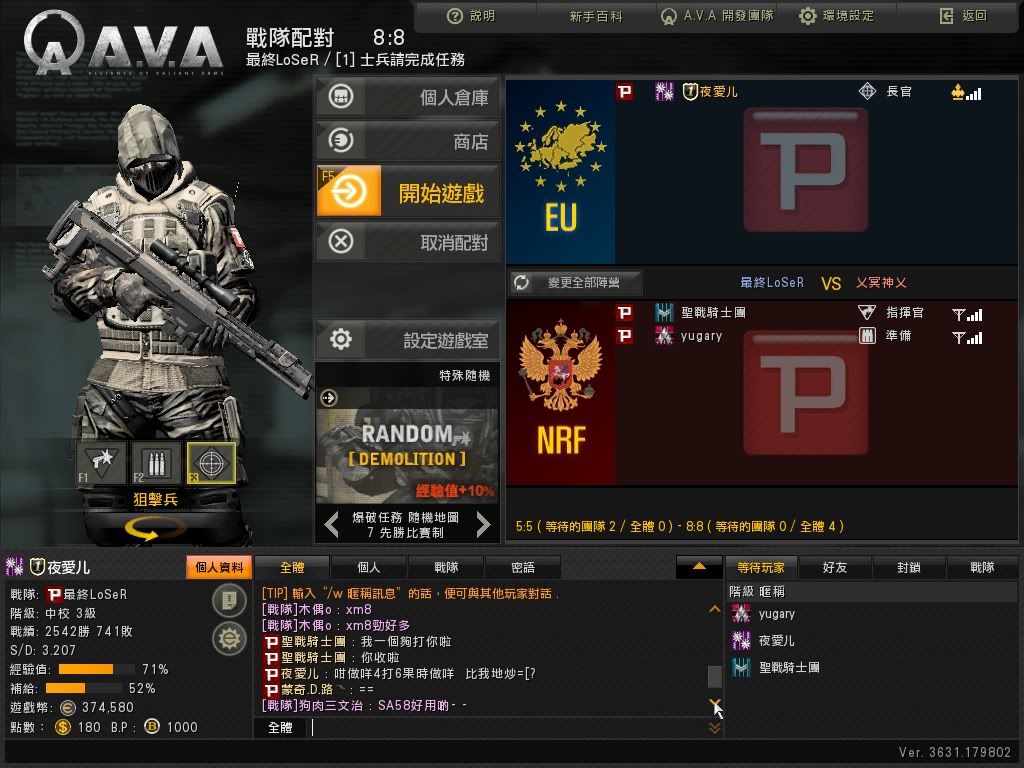Click yugary's rank icon in waiting list
Screen dimensions: 1024x768
pyautogui.click(x=741, y=614)
